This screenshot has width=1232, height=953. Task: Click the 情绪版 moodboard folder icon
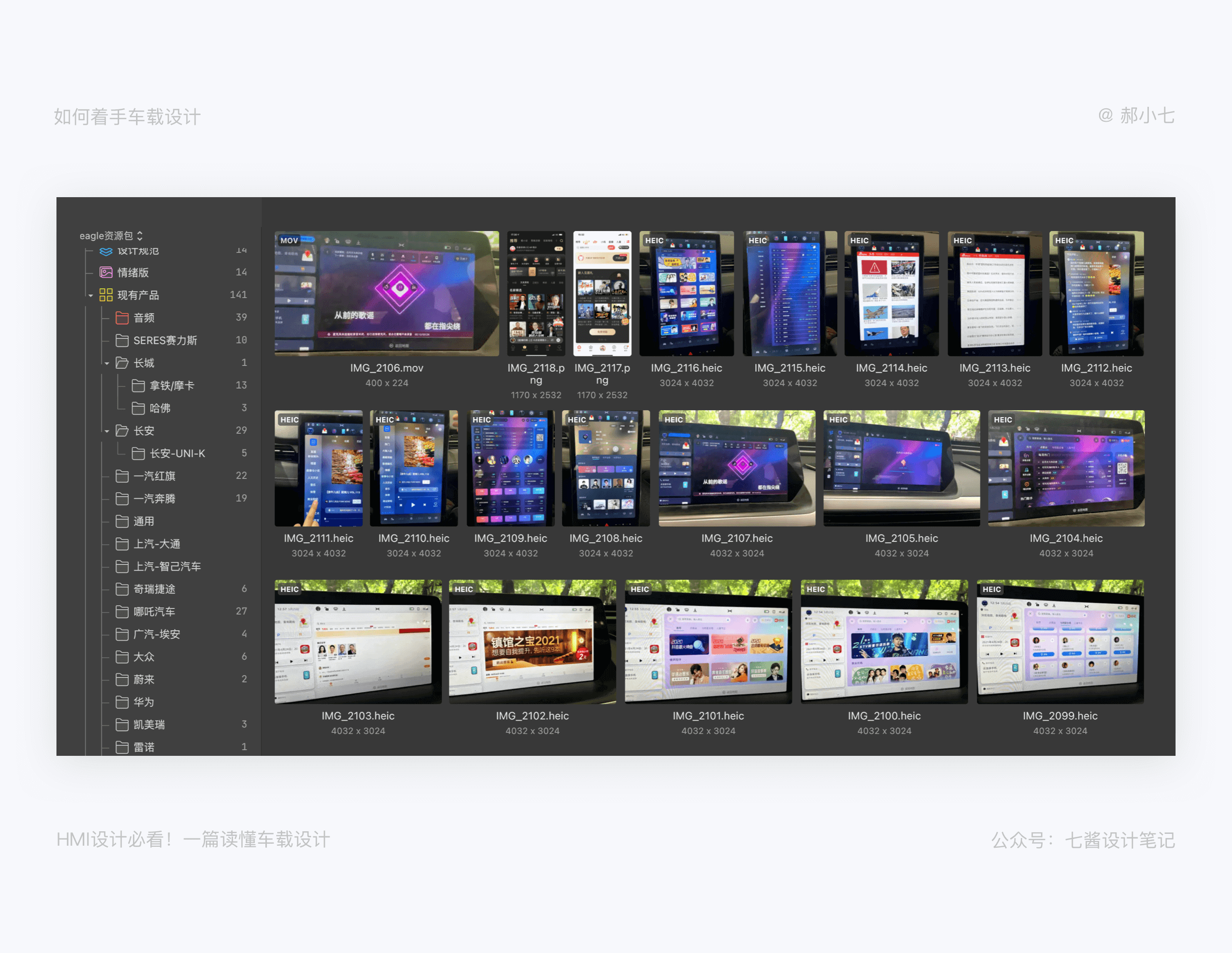pyautogui.click(x=106, y=273)
